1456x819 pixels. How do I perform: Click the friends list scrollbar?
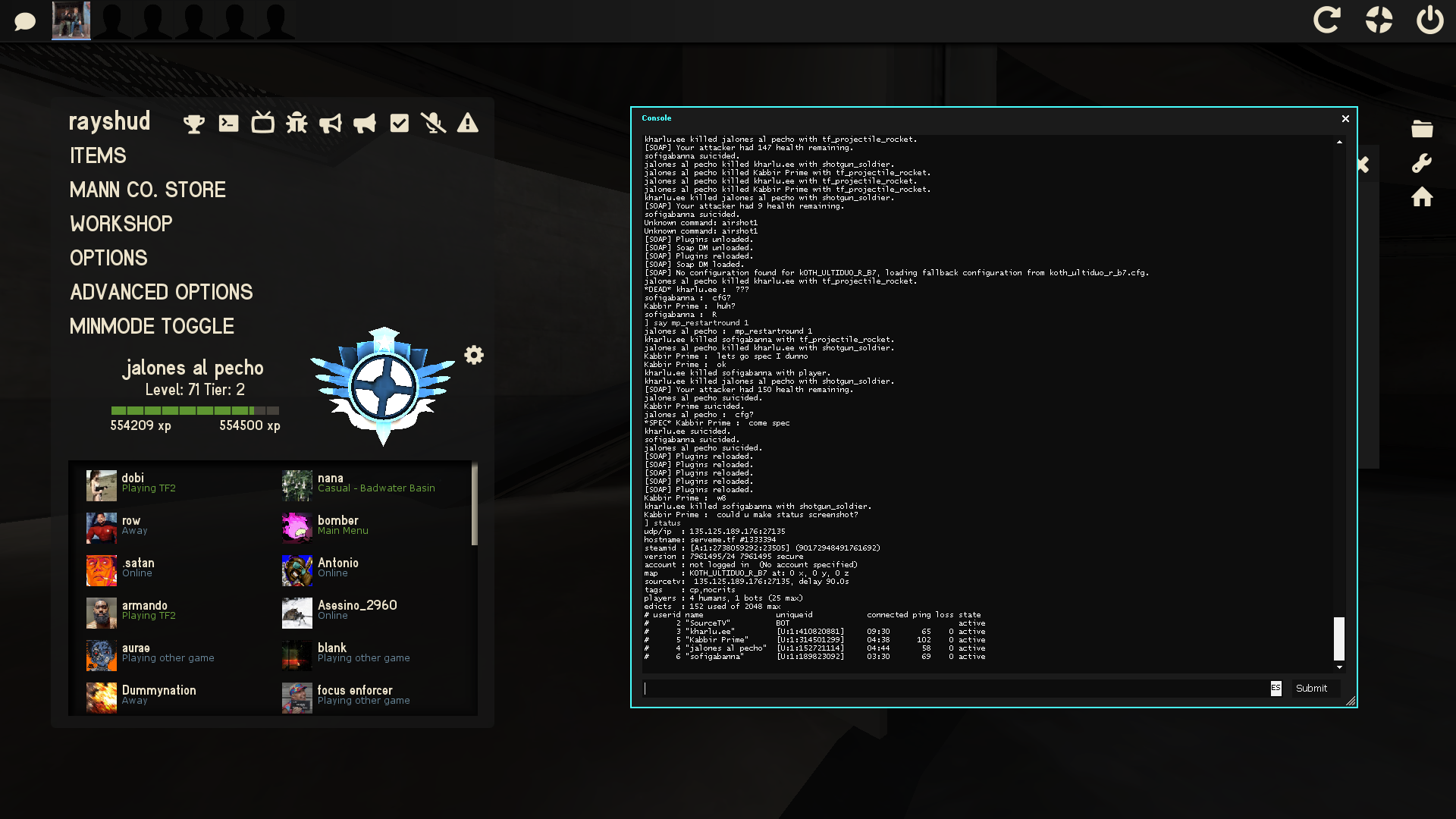tap(475, 504)
